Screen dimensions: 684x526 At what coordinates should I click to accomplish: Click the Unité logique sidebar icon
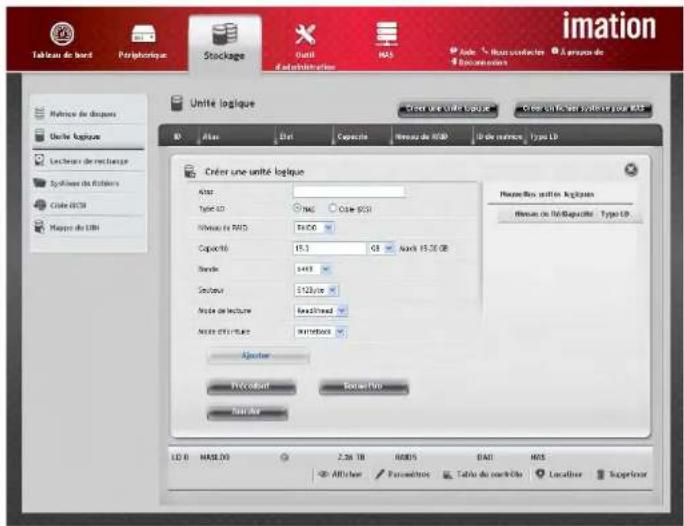pos(39,135)
